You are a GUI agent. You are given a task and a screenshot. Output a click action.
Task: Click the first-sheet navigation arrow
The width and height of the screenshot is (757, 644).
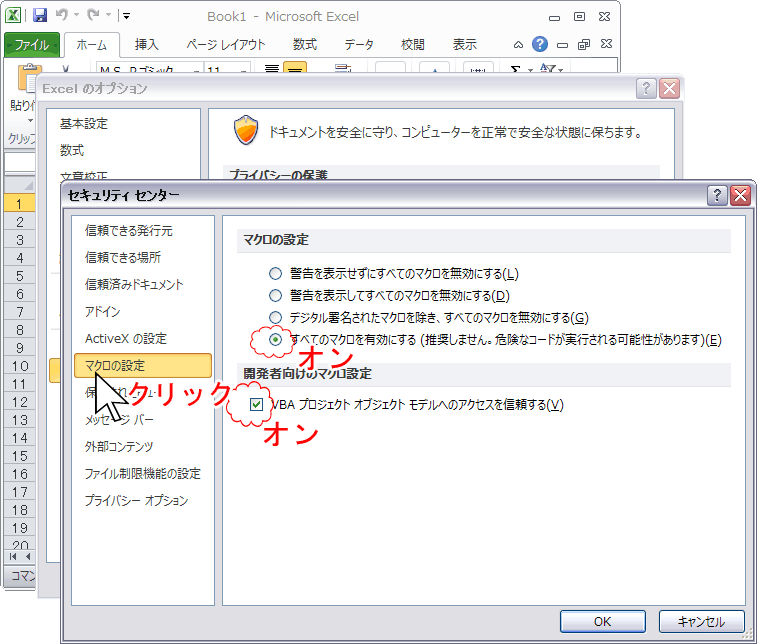click(13, 557)
